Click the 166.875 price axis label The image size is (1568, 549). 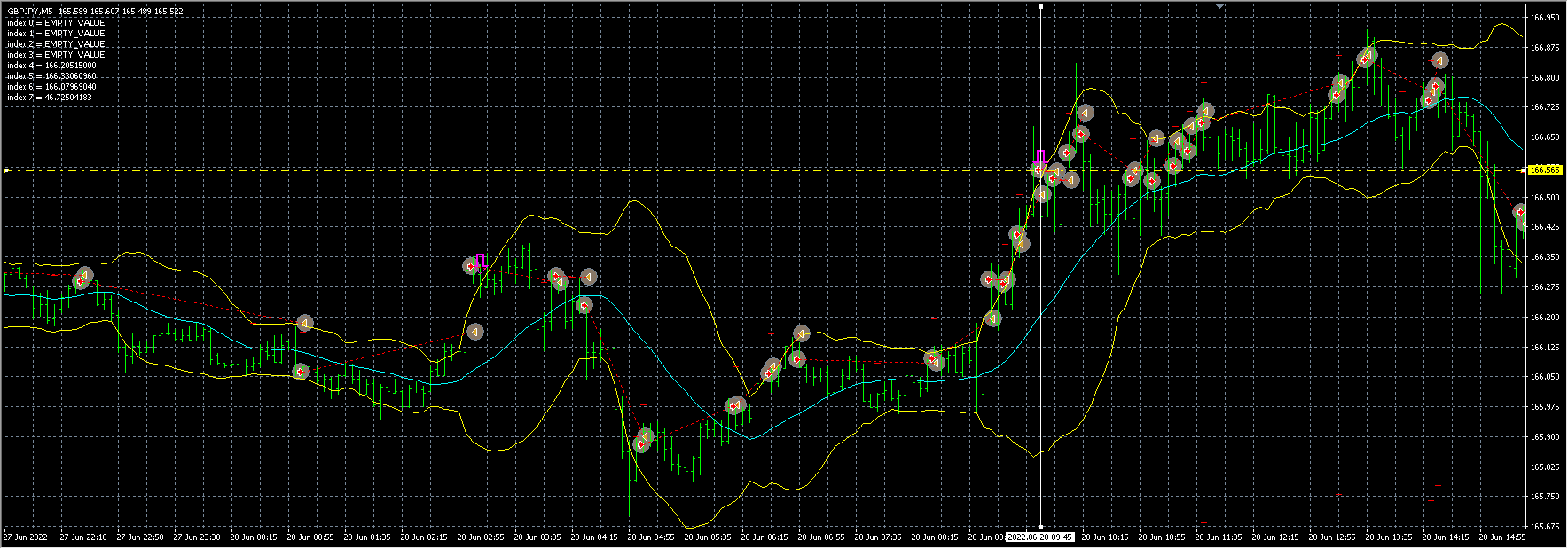coord(1545,47)
